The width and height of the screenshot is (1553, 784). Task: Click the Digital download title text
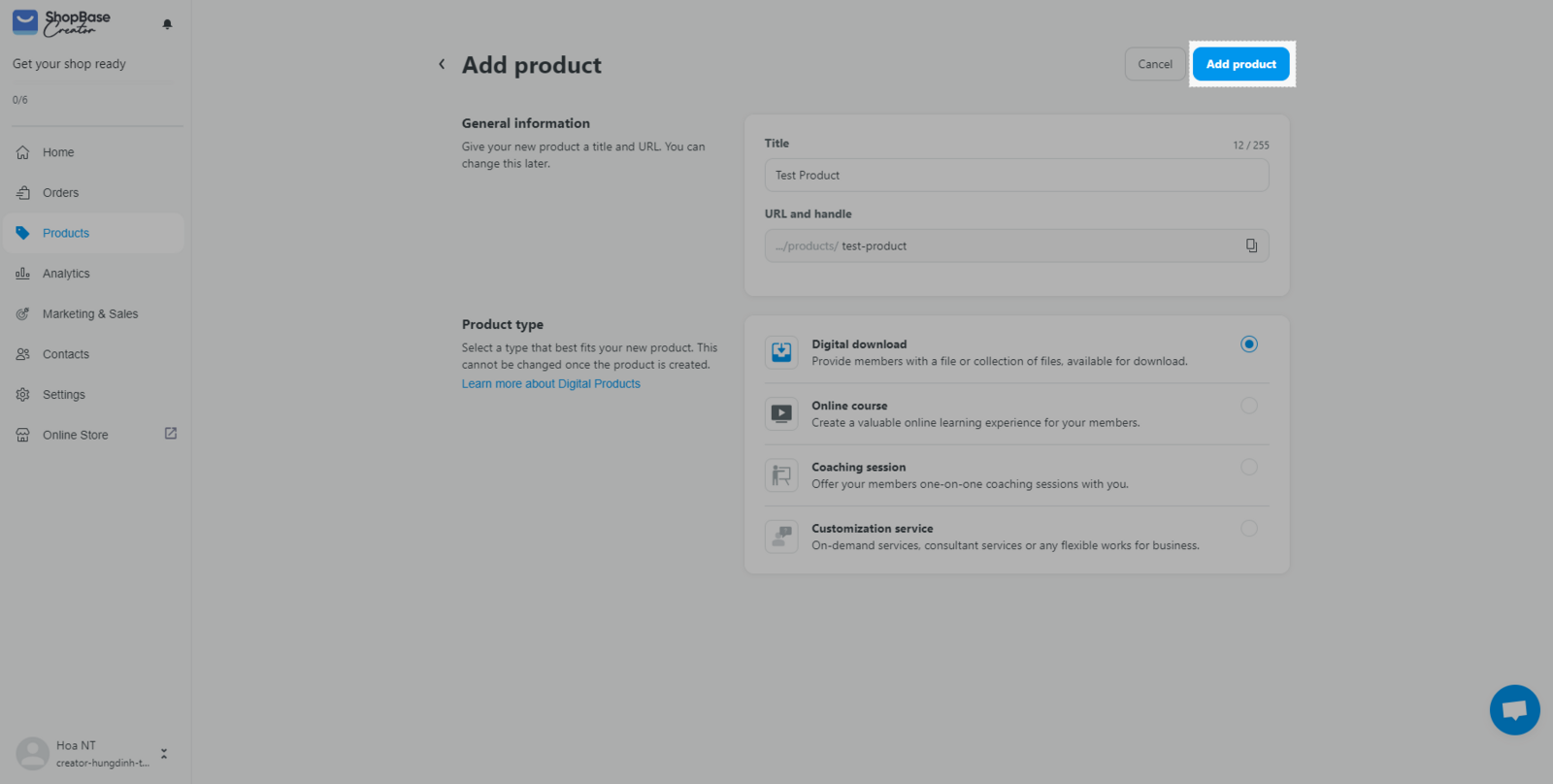(x=859, y=344)
